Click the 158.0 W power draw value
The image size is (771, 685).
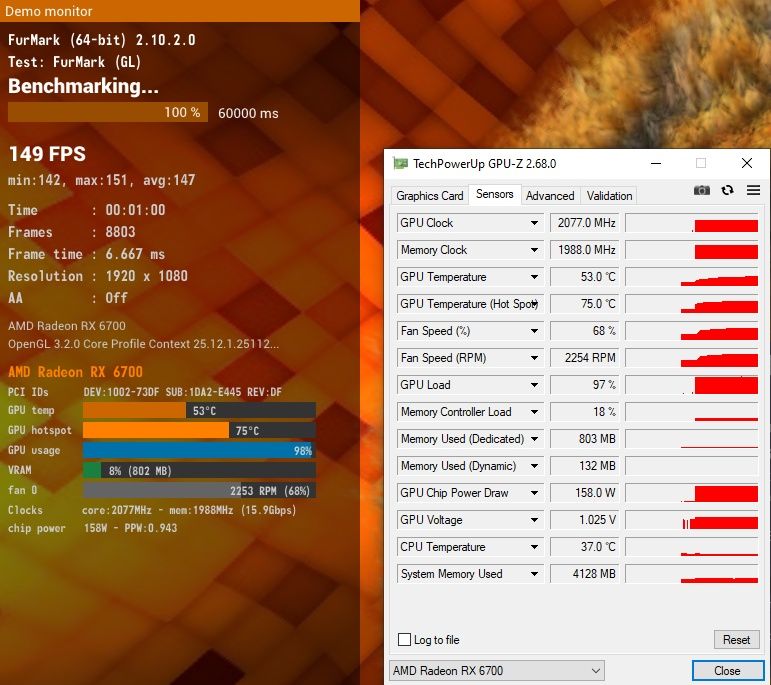pos(584,493)
